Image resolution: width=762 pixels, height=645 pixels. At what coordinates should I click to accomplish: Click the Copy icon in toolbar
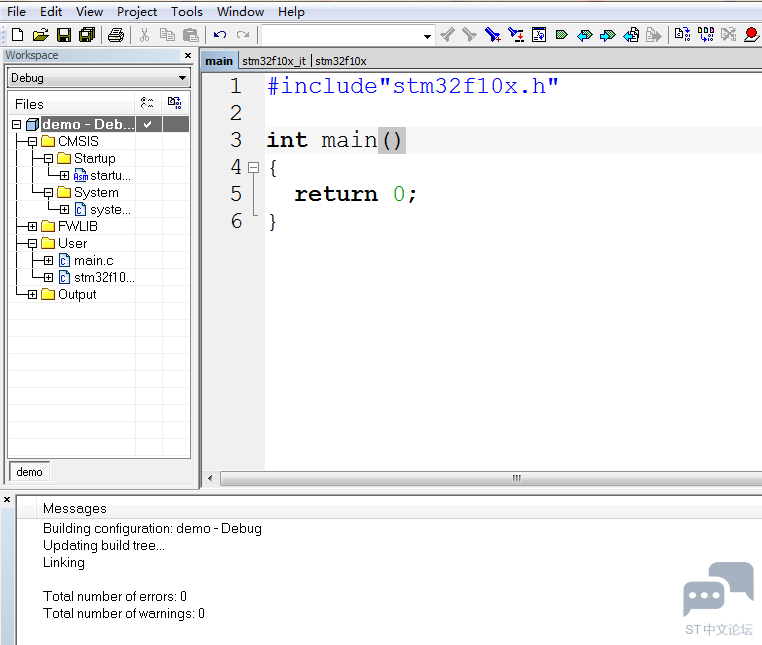click(167, 35)
